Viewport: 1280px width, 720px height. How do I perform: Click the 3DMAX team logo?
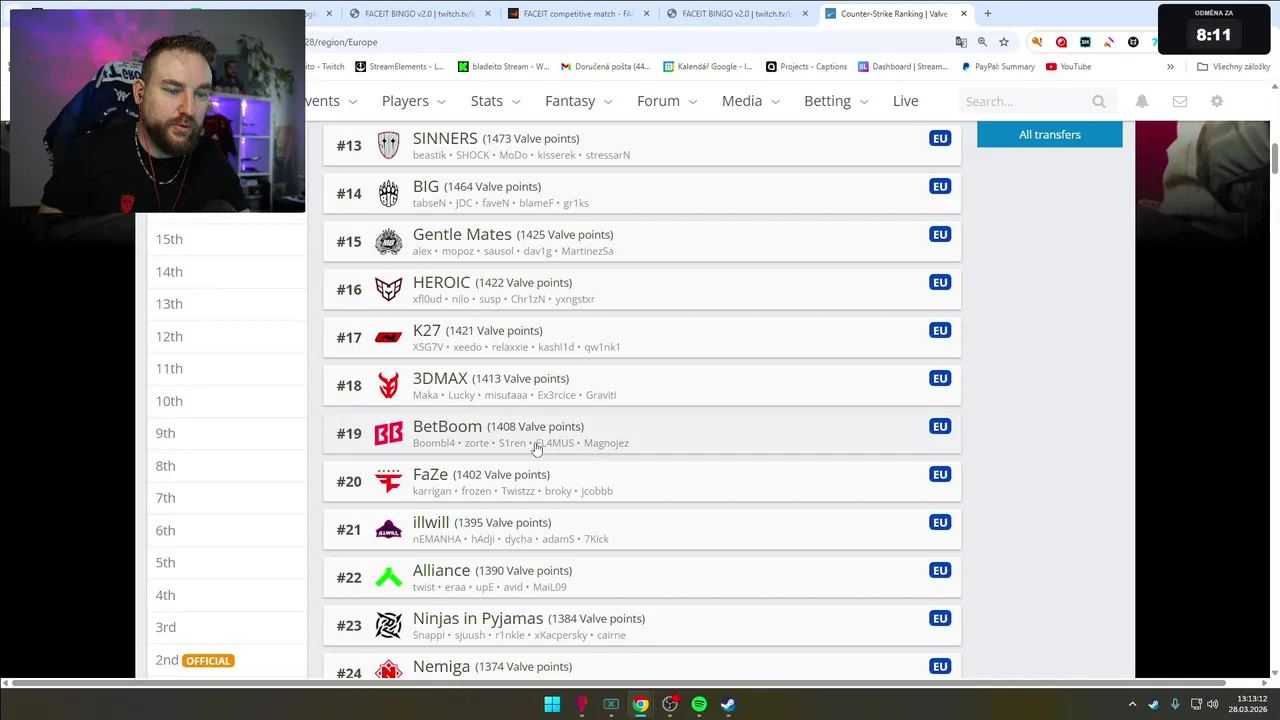(388, 385)
